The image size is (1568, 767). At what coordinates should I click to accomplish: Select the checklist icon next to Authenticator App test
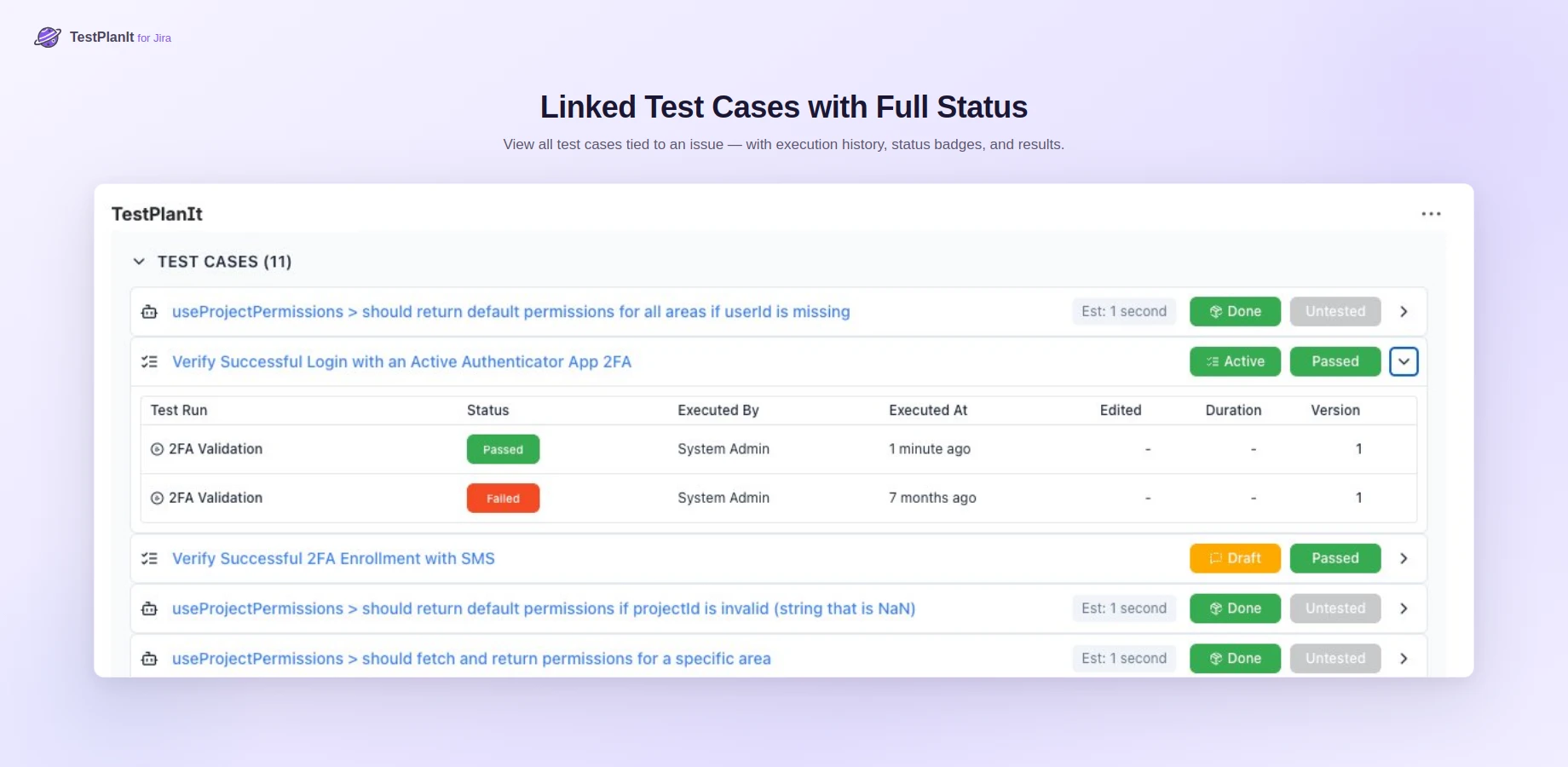pyautogui.click(x=149, y=361)
